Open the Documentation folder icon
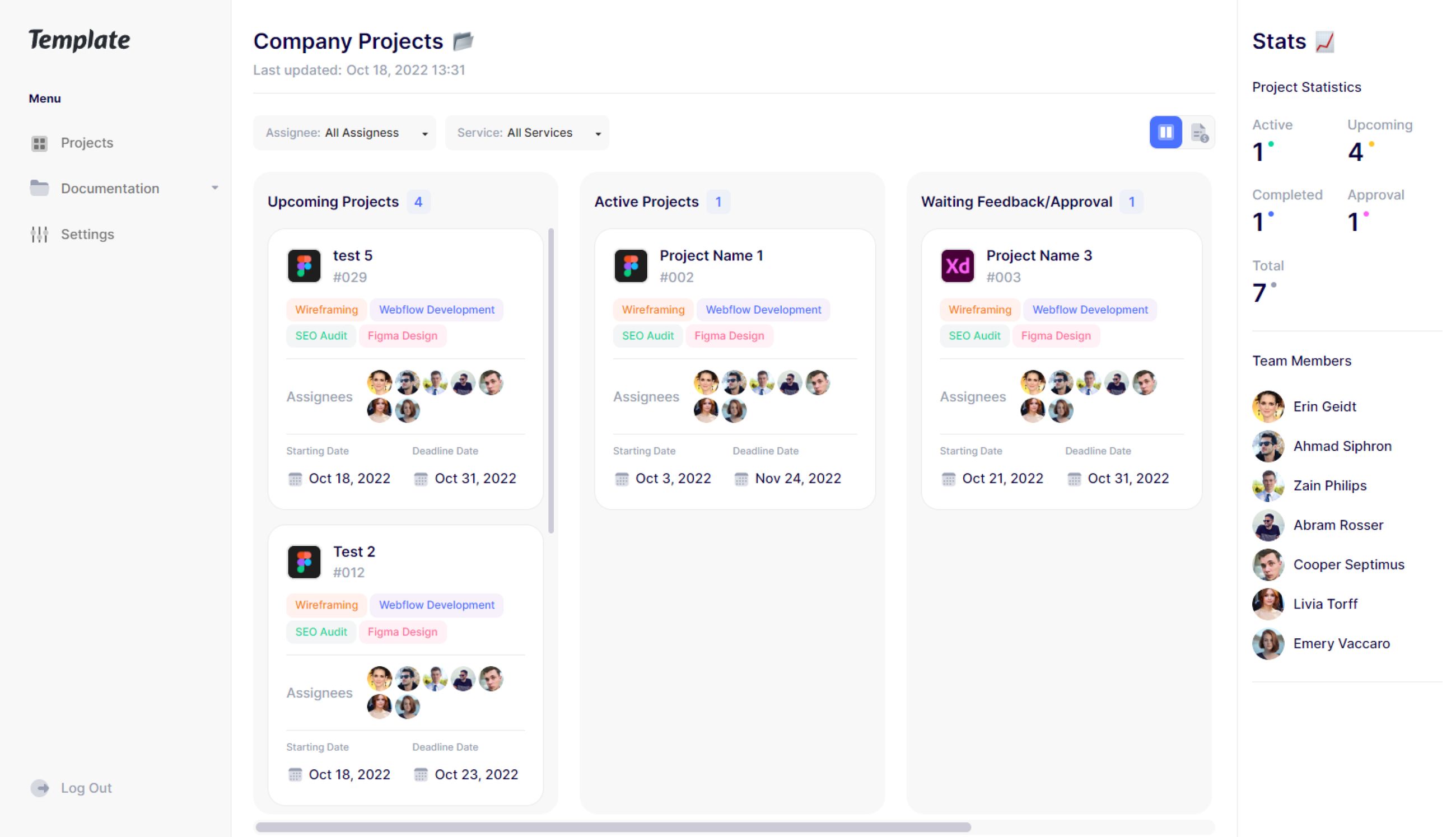 tap(39, 188)
